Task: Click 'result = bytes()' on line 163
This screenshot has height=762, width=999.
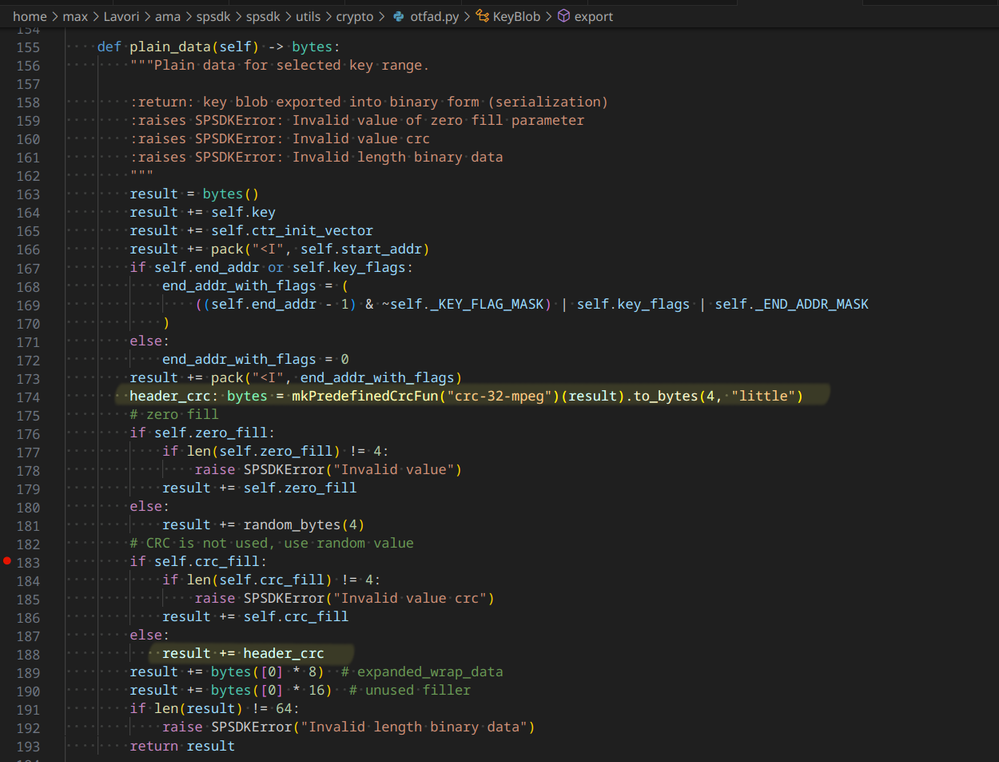Action: point(194,194)
